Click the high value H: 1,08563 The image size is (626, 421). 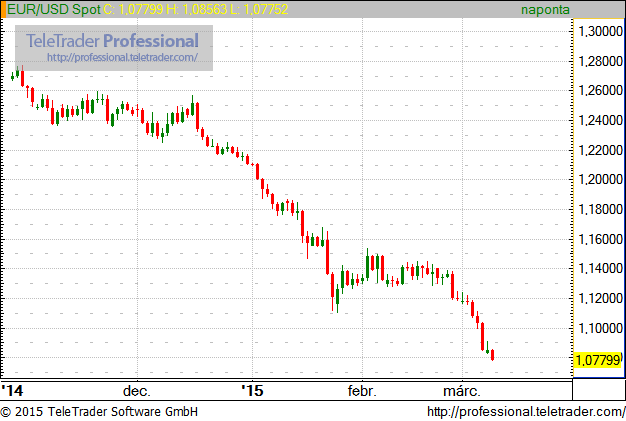point(196,9)
